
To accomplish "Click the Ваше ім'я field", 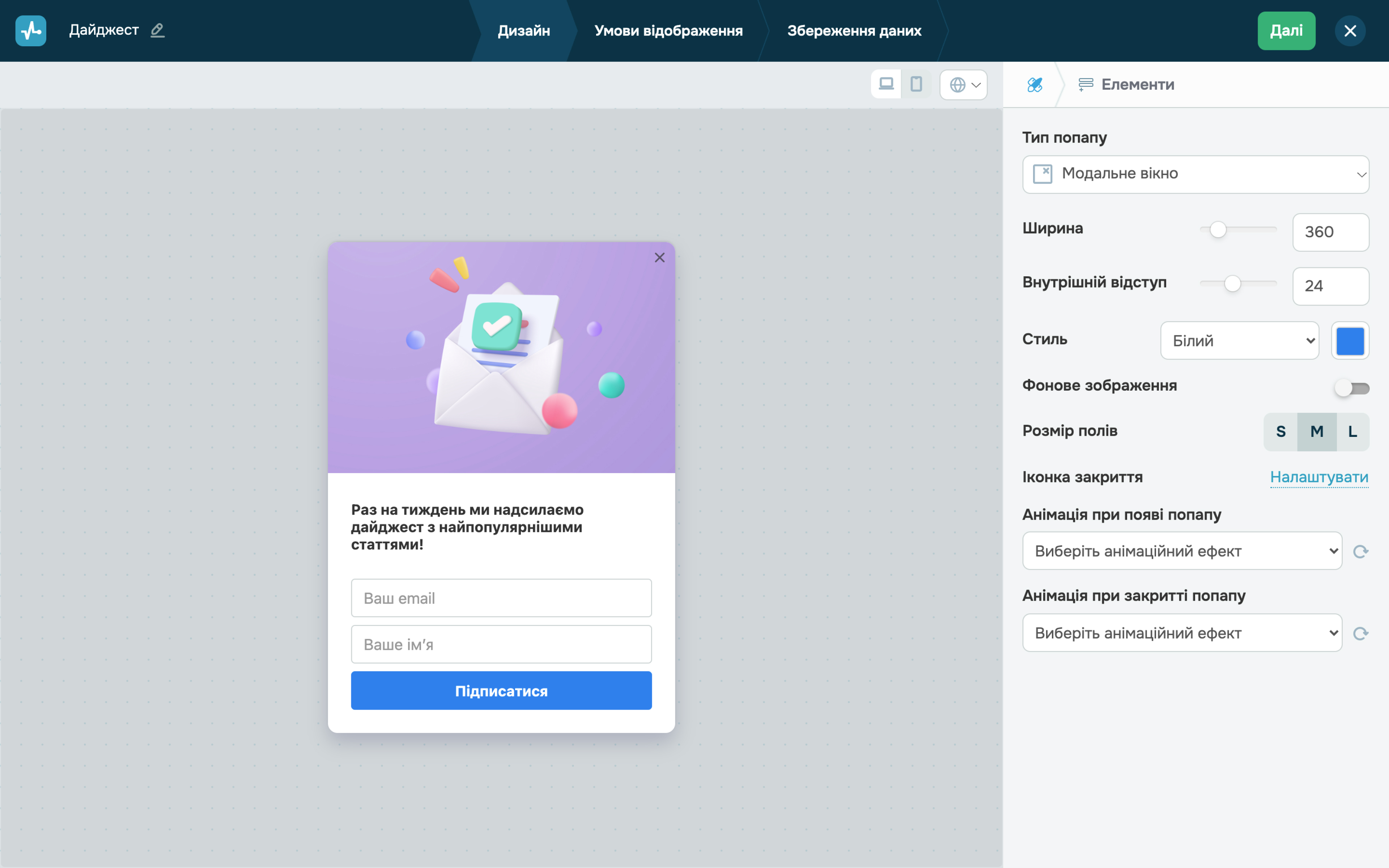I will point(501,644).
